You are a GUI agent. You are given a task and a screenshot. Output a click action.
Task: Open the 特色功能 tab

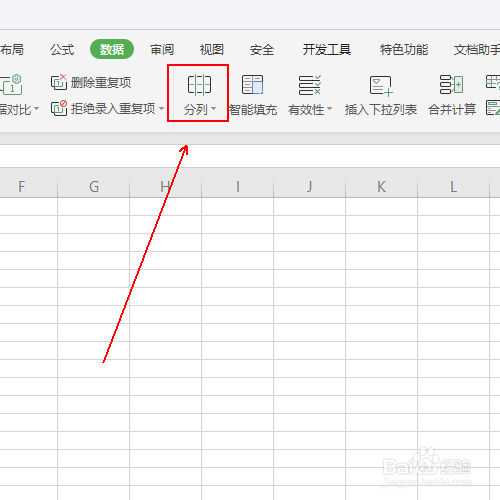point(404,50)
